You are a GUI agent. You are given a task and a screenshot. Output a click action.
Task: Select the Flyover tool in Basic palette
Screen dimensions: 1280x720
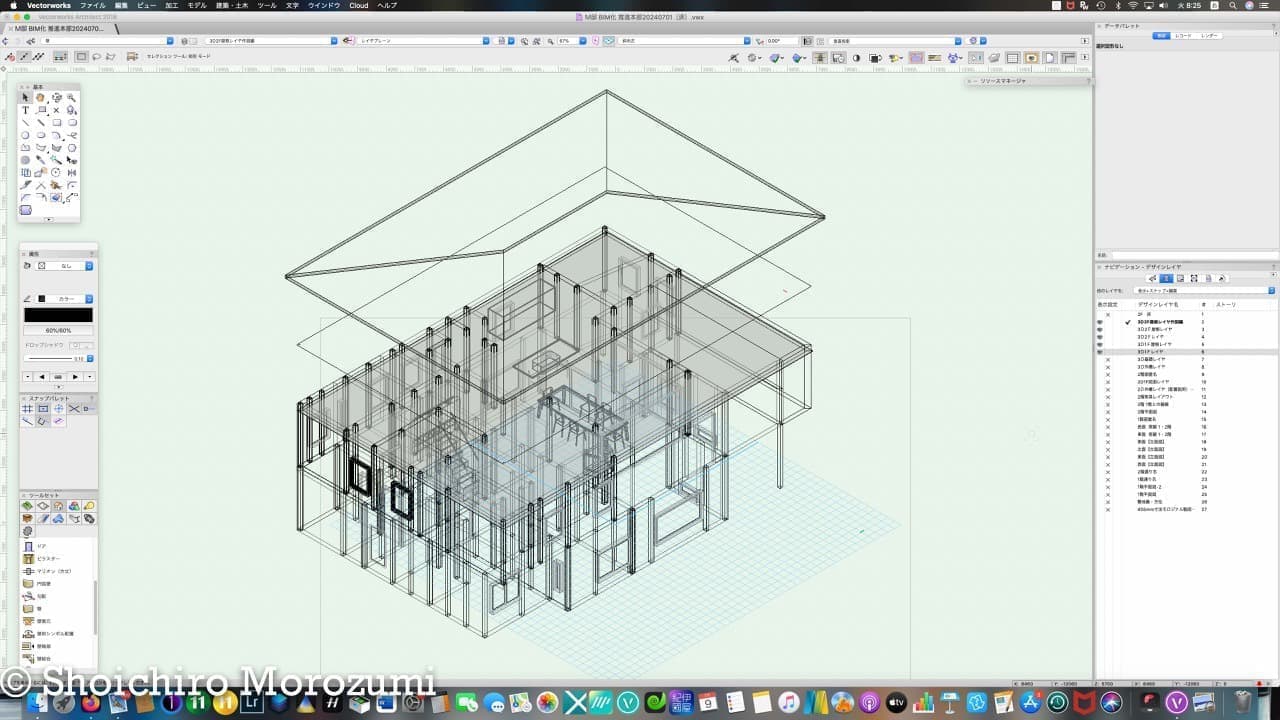[57, 98]
